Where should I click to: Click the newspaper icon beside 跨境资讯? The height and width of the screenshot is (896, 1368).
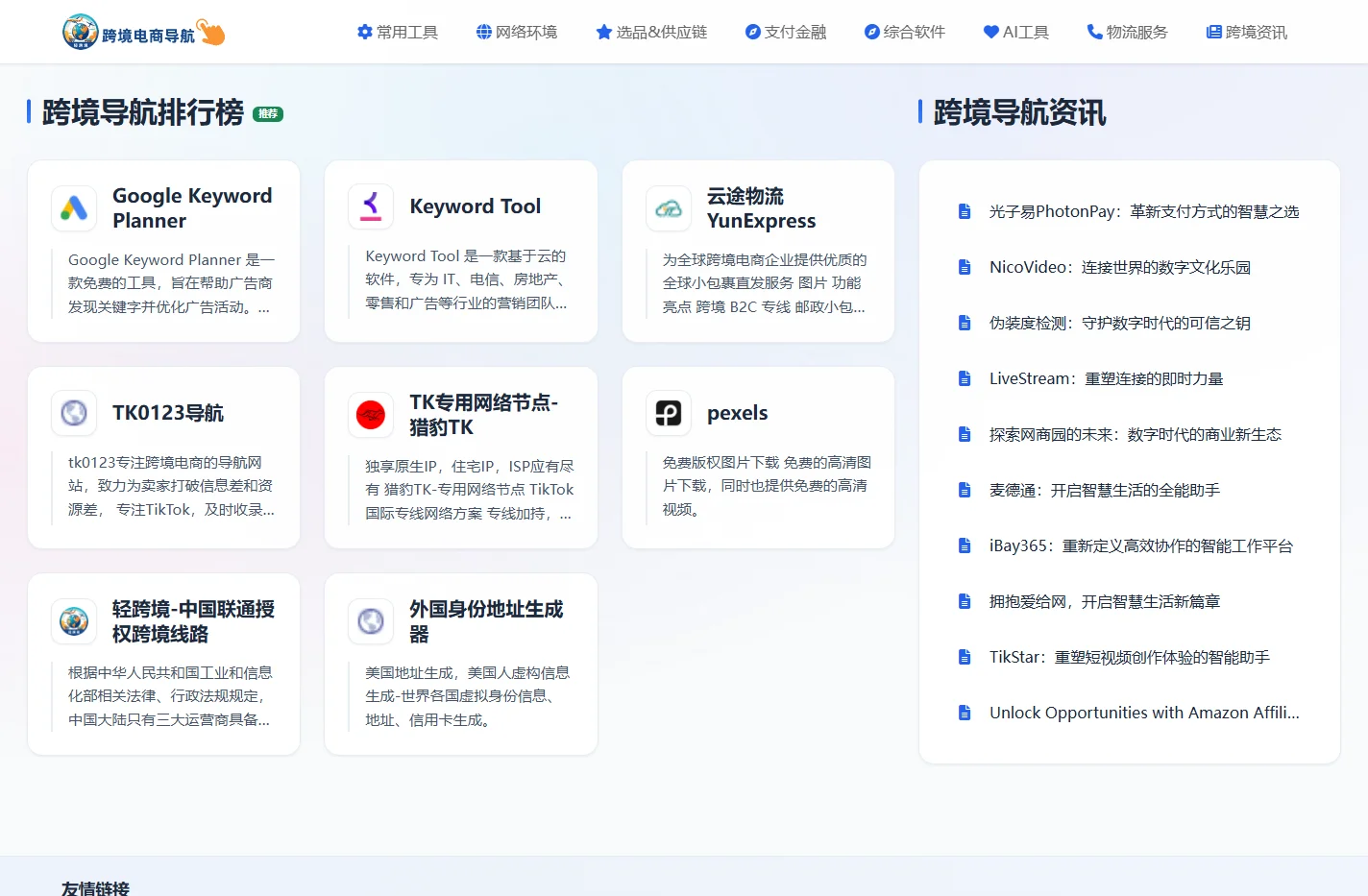(x=1214, y=32)
